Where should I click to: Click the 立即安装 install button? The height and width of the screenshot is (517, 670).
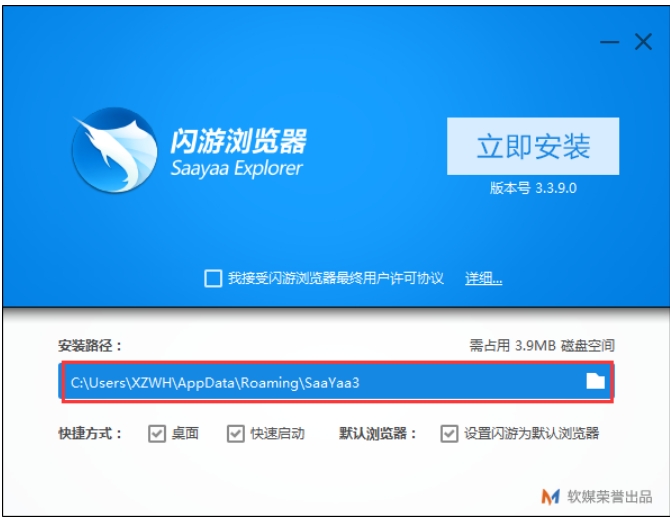(x=533, y=146)
